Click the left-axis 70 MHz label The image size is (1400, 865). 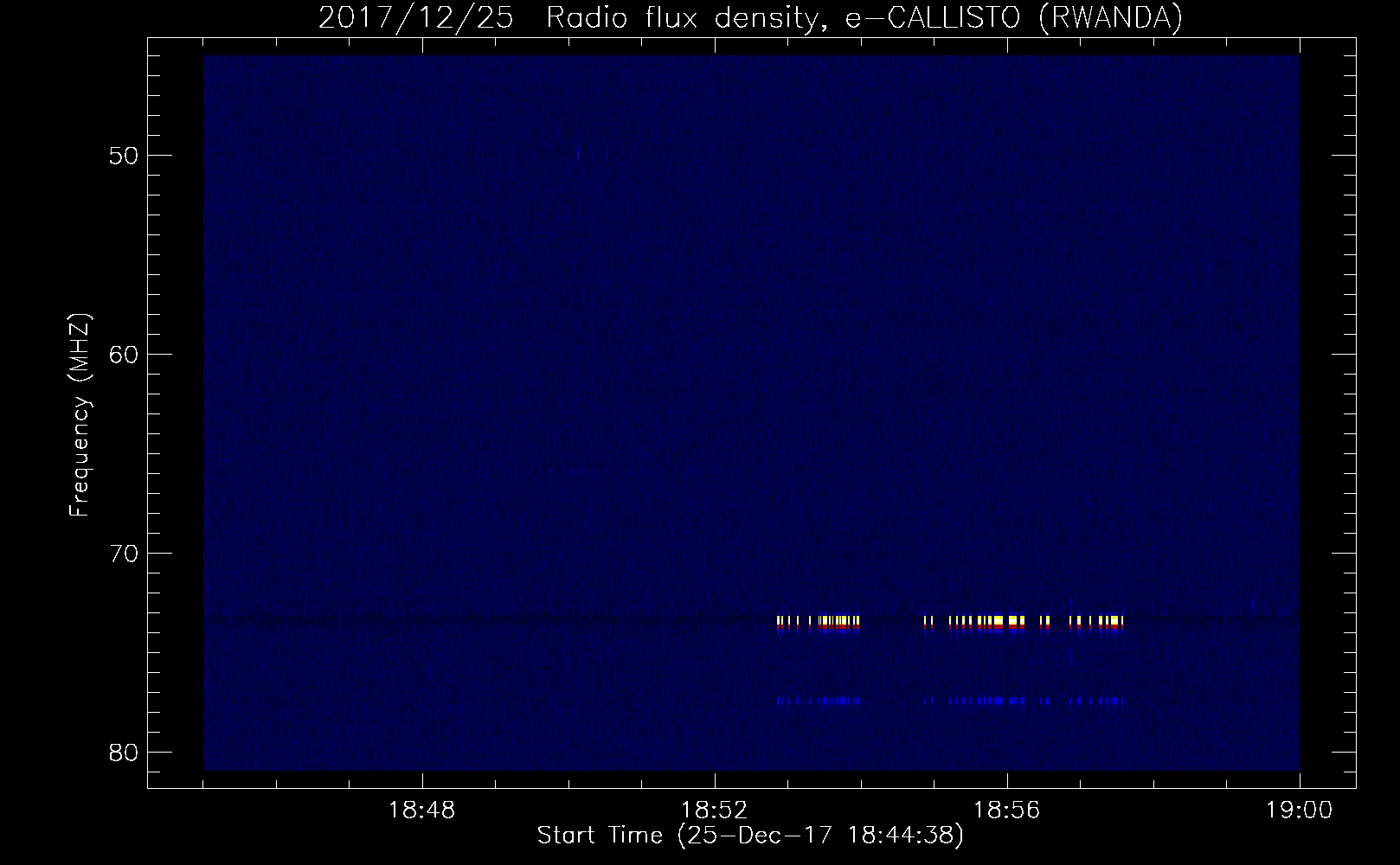point(123,553)
